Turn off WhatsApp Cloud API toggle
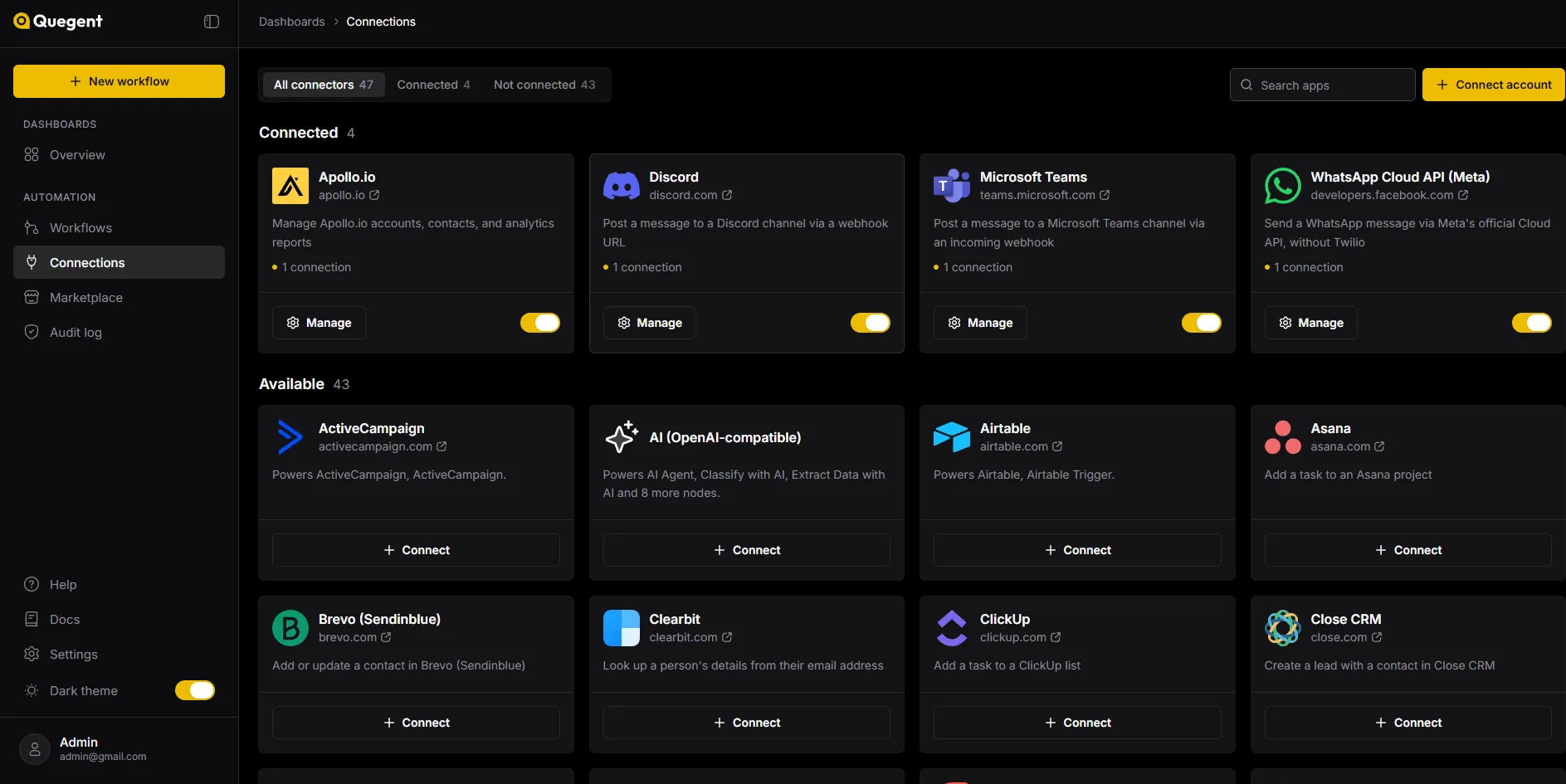 [1532, 323]
